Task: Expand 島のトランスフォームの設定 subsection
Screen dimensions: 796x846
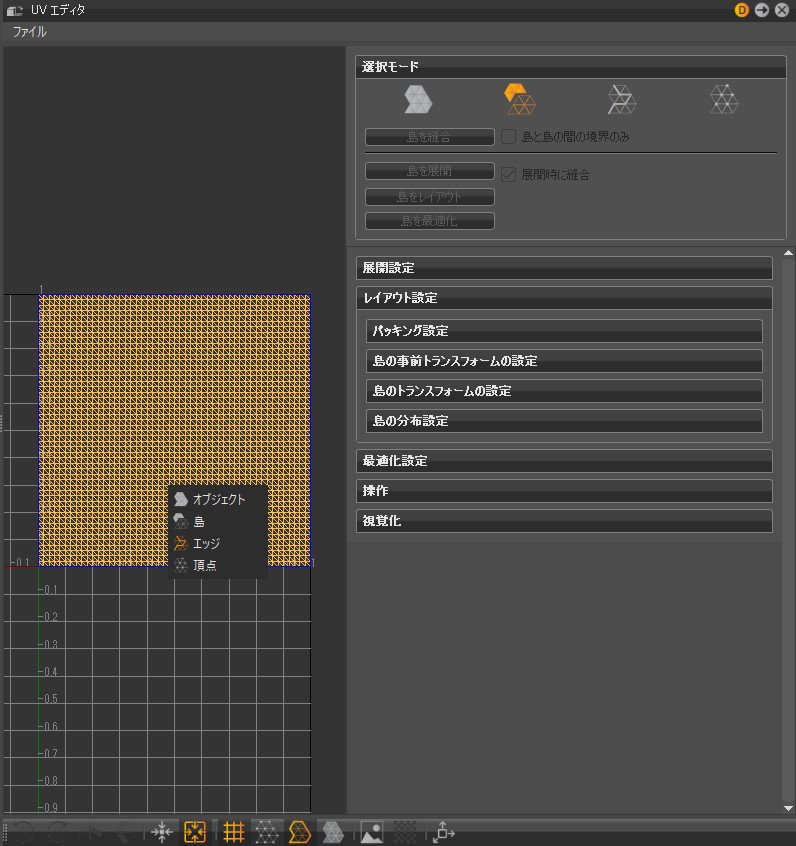Action: click(x=564, y=391)
